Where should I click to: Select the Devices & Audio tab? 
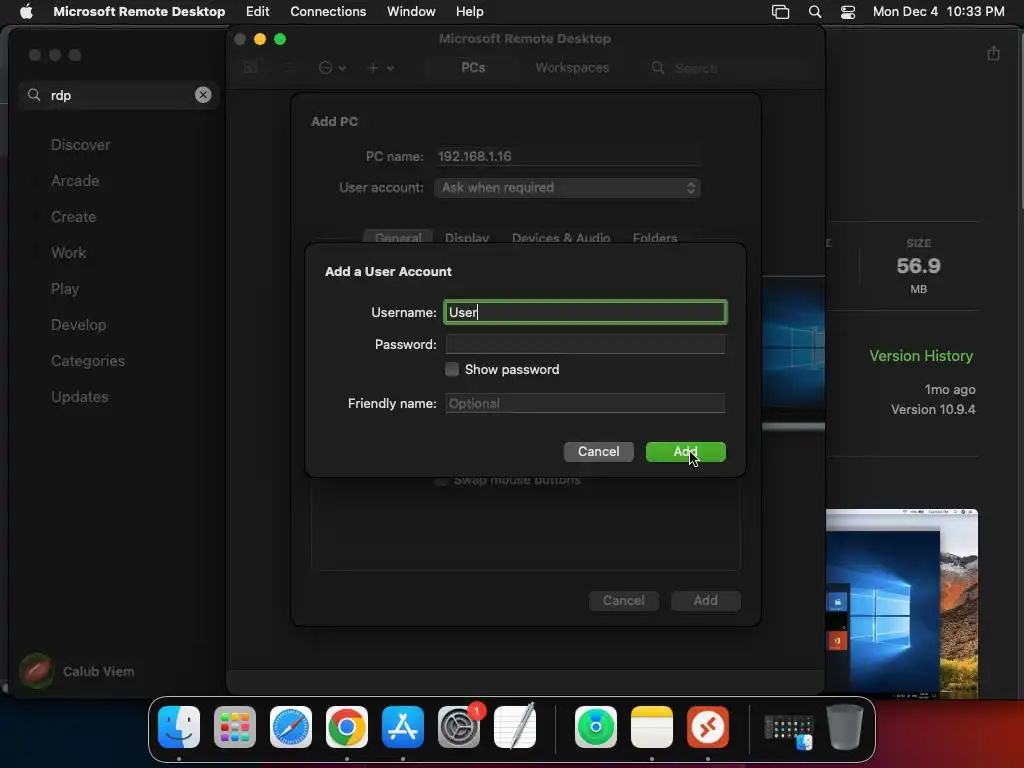click(561, 237)
